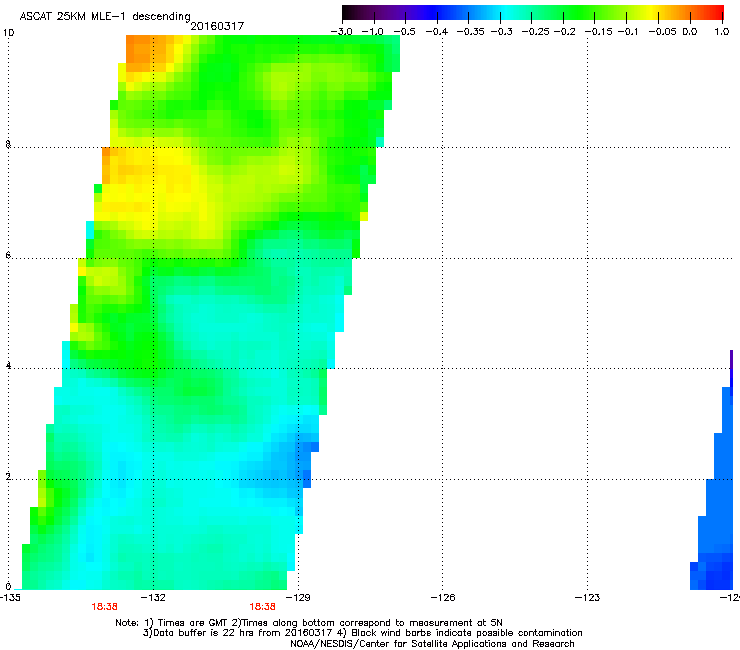Select the -0.15 color scale label
Viewport: 740px width, 650px height.
(598, 32)
